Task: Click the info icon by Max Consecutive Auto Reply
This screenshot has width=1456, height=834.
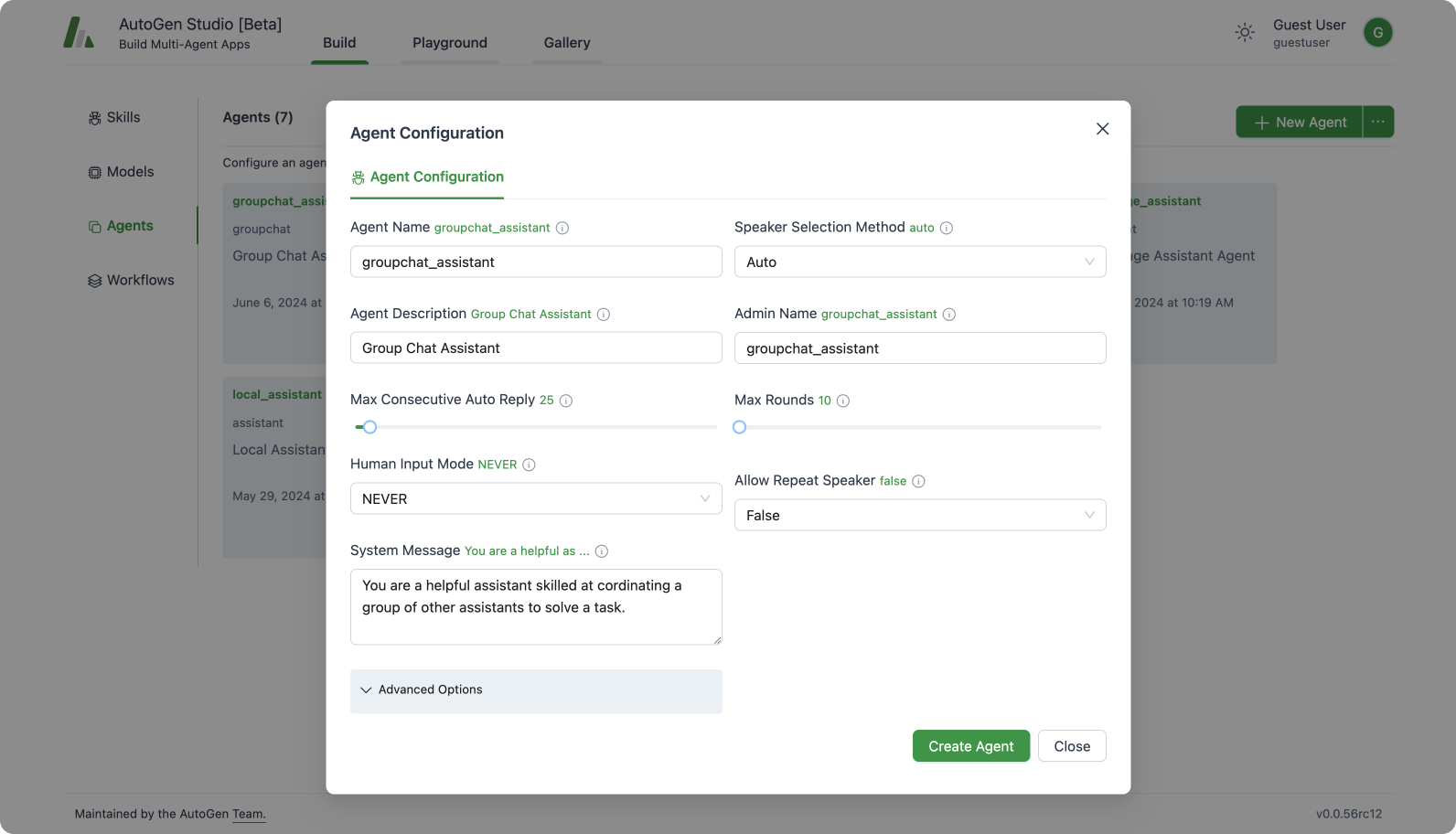Action: [x=566, y=401]
